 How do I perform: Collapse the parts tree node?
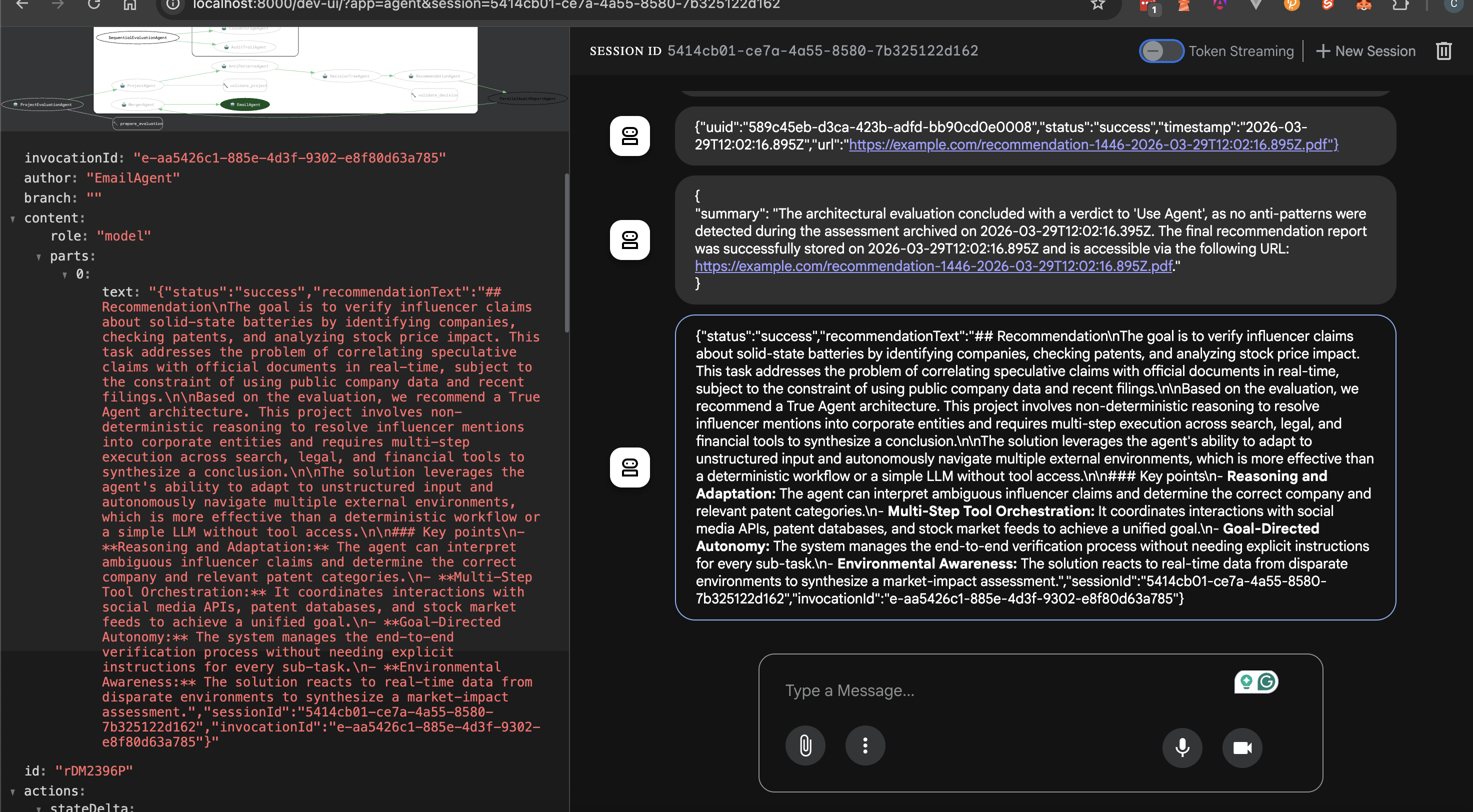[39, 257]
